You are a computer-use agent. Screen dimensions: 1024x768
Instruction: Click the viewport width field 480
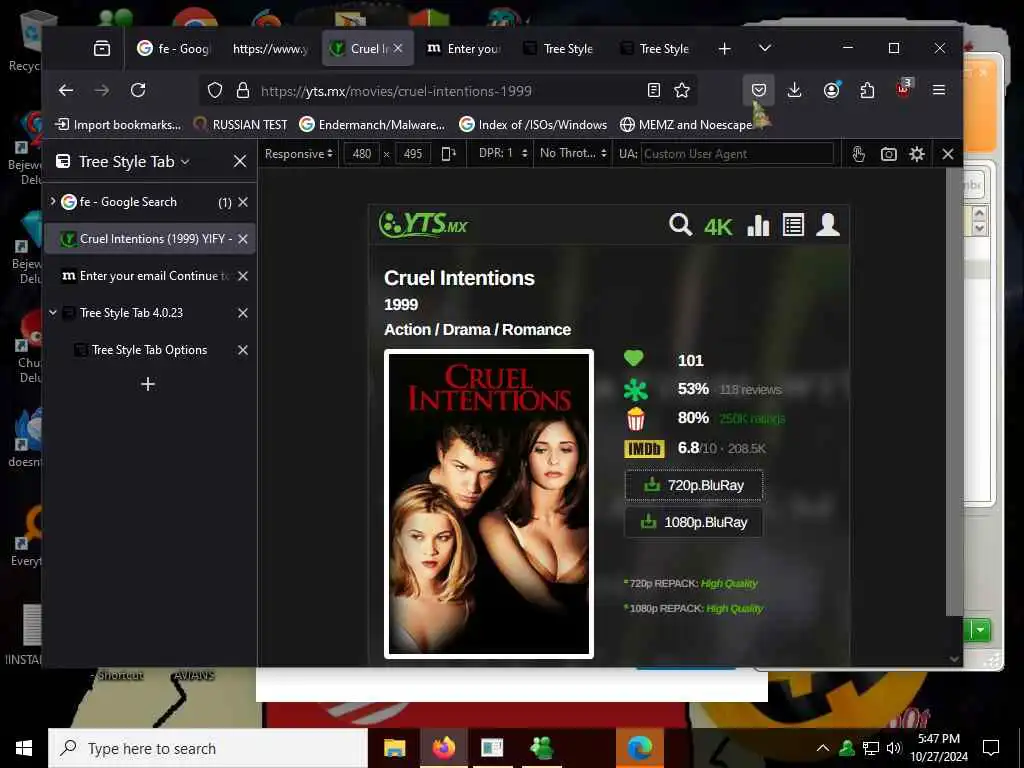tap(362, 154)
